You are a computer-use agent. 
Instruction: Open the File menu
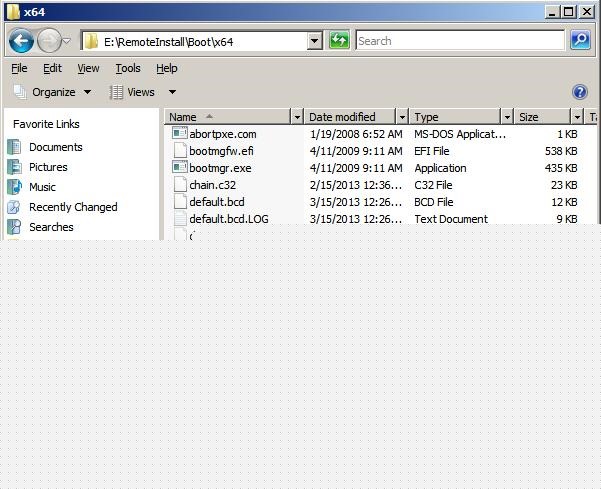click(19, 68)
